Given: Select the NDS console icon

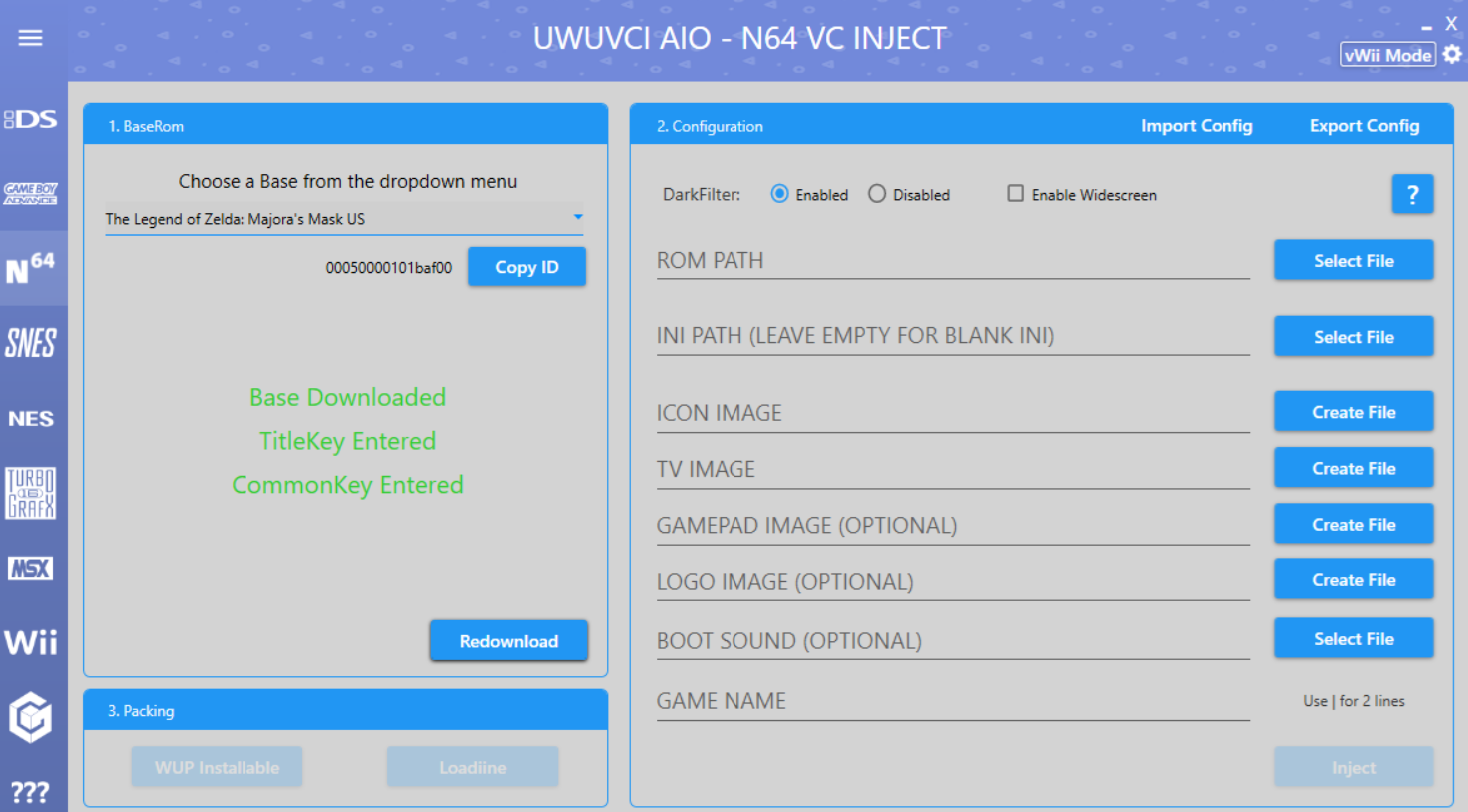Looking at the screenshot, I should point(31,119).
